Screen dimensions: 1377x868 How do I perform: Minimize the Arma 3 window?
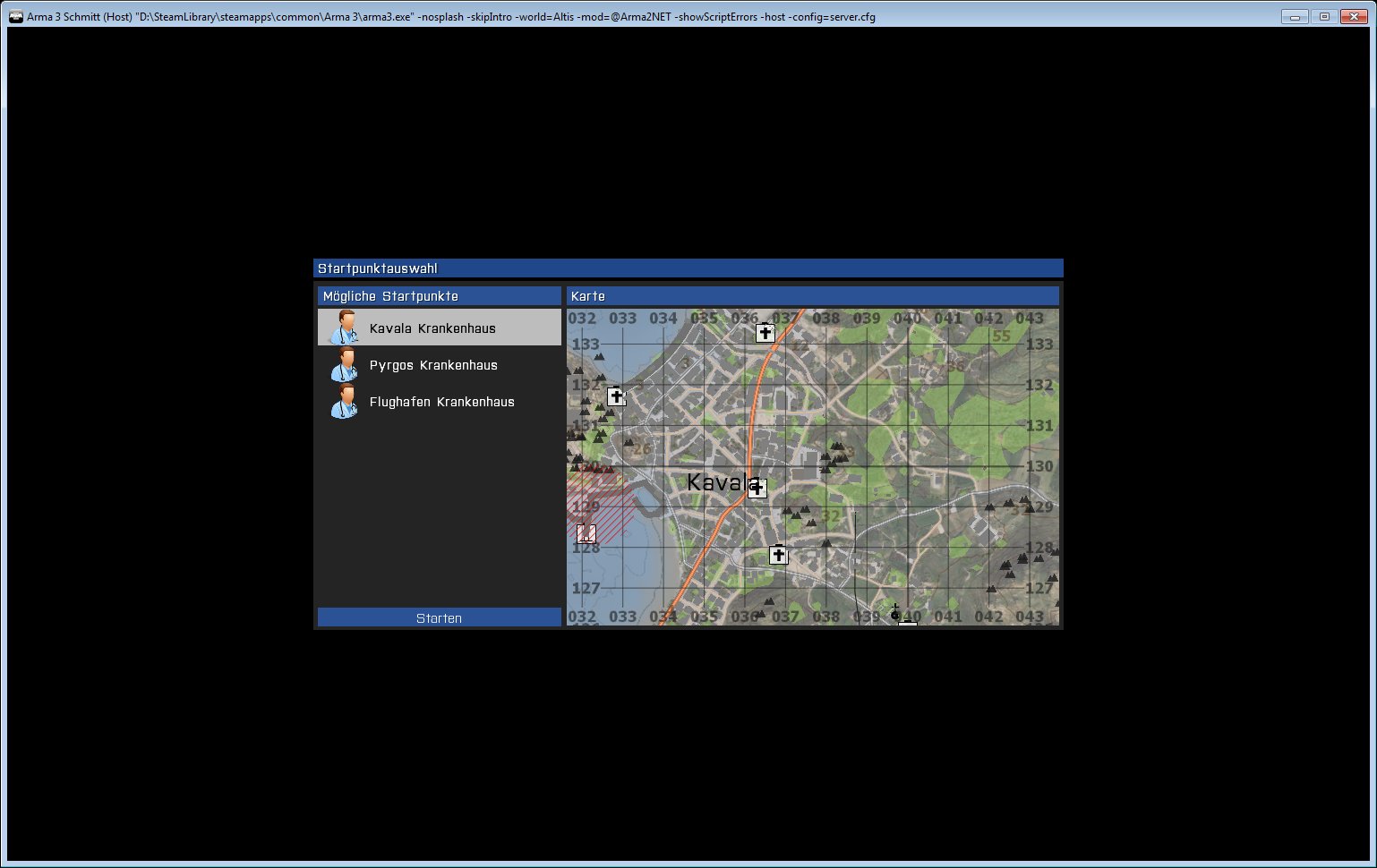(x=1295, y=16)
